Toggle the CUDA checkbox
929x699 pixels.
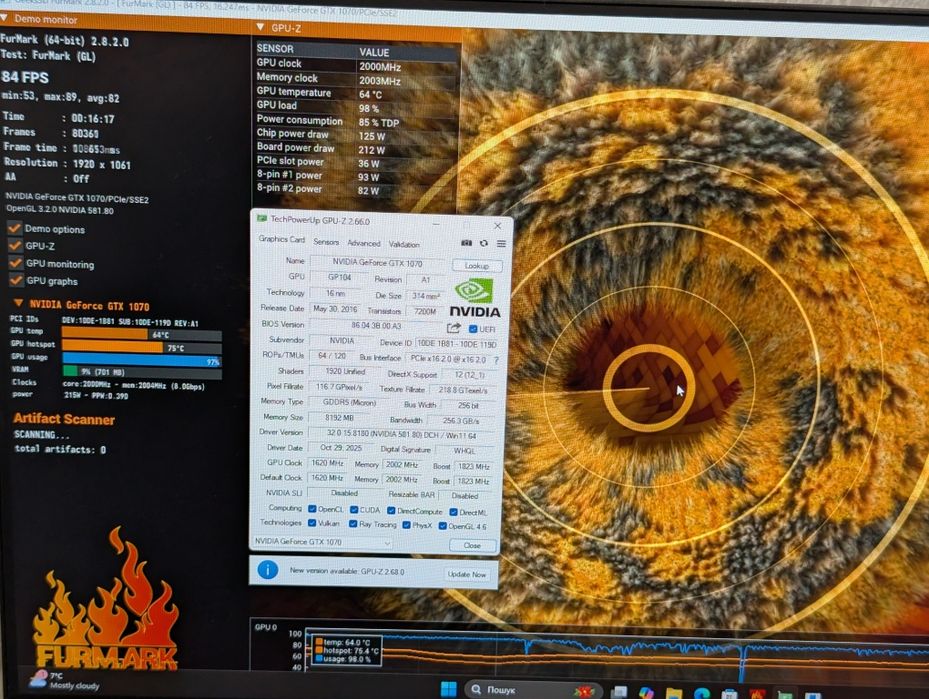354,509
